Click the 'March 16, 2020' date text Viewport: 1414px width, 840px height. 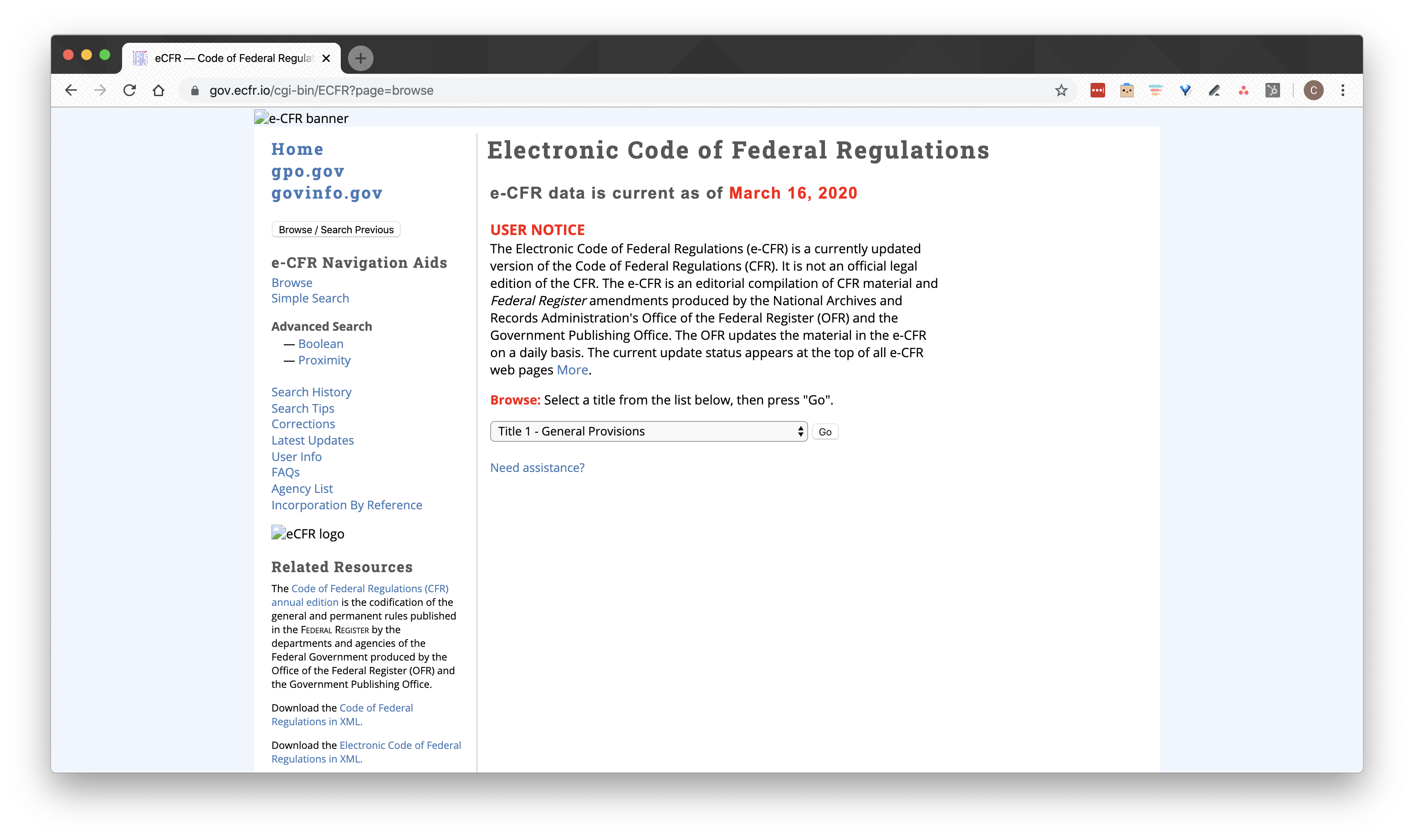click(793, 193)
